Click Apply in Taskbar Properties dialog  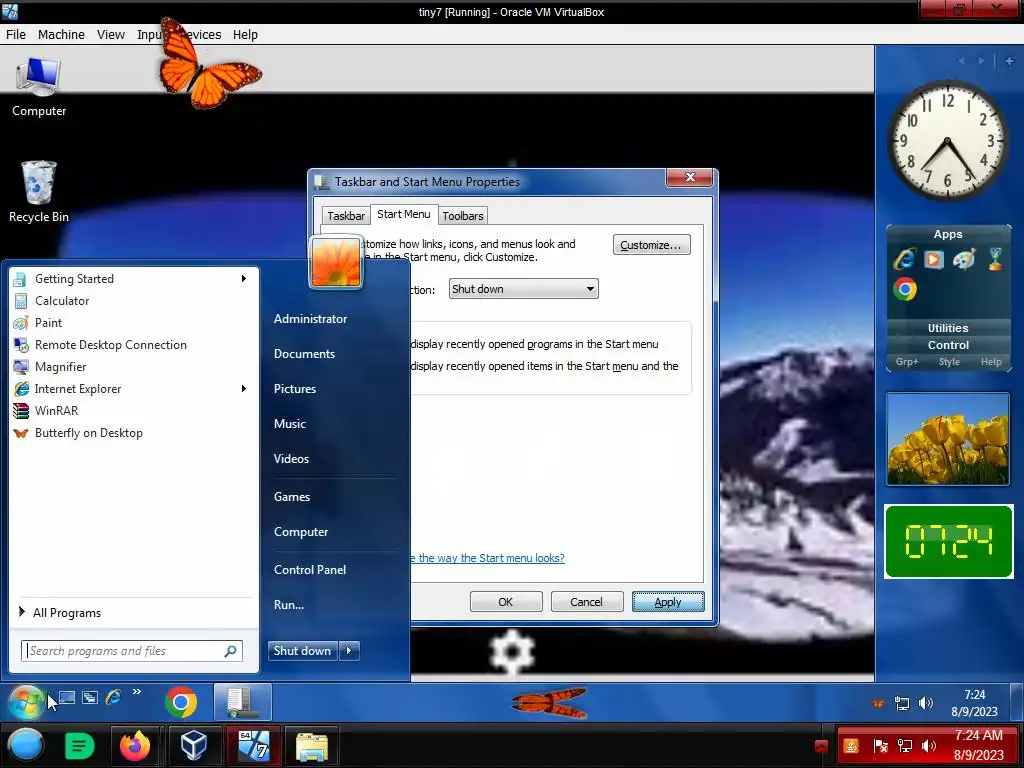667,601
